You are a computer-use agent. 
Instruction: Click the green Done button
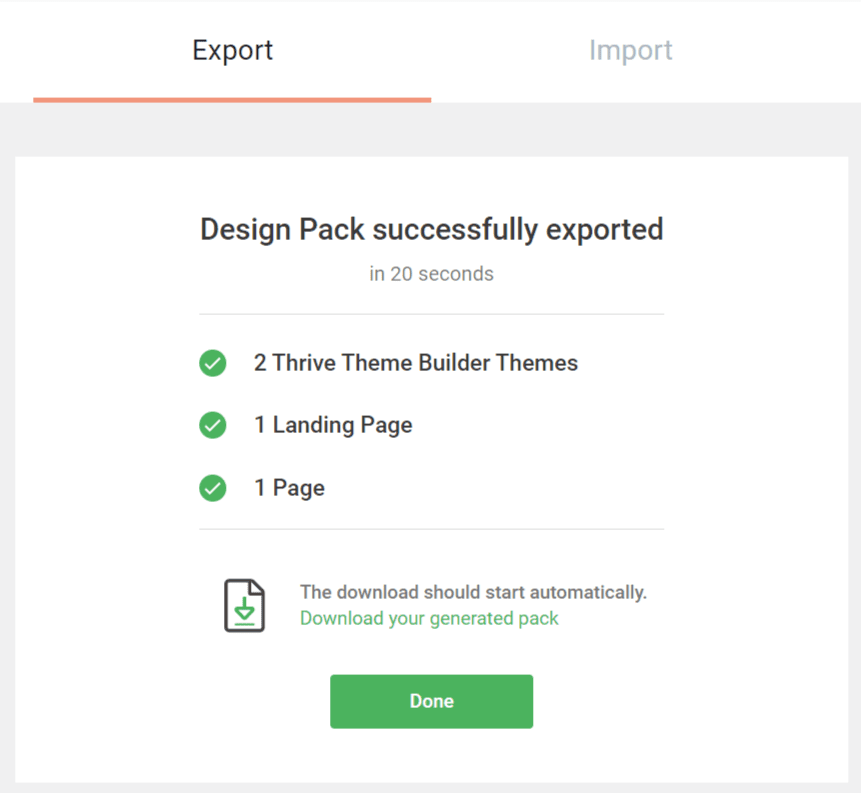(x=431, y=701)
